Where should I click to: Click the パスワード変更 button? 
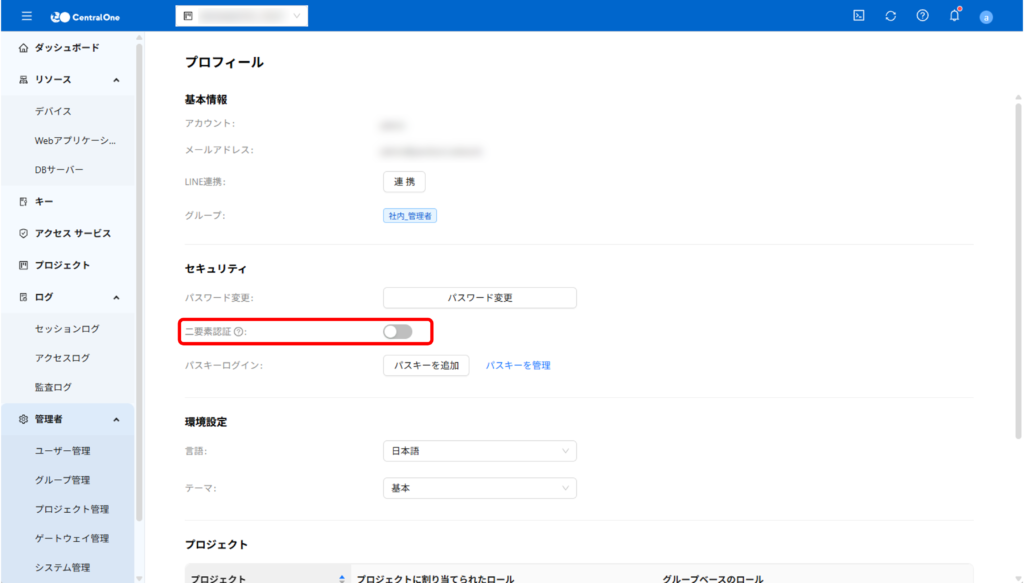pyautogui.click(x=479, y=298)
